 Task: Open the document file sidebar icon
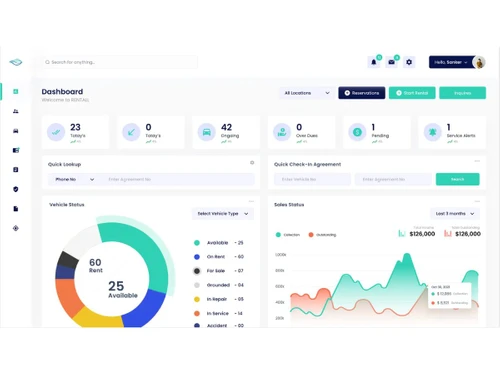tap(16, 209)
